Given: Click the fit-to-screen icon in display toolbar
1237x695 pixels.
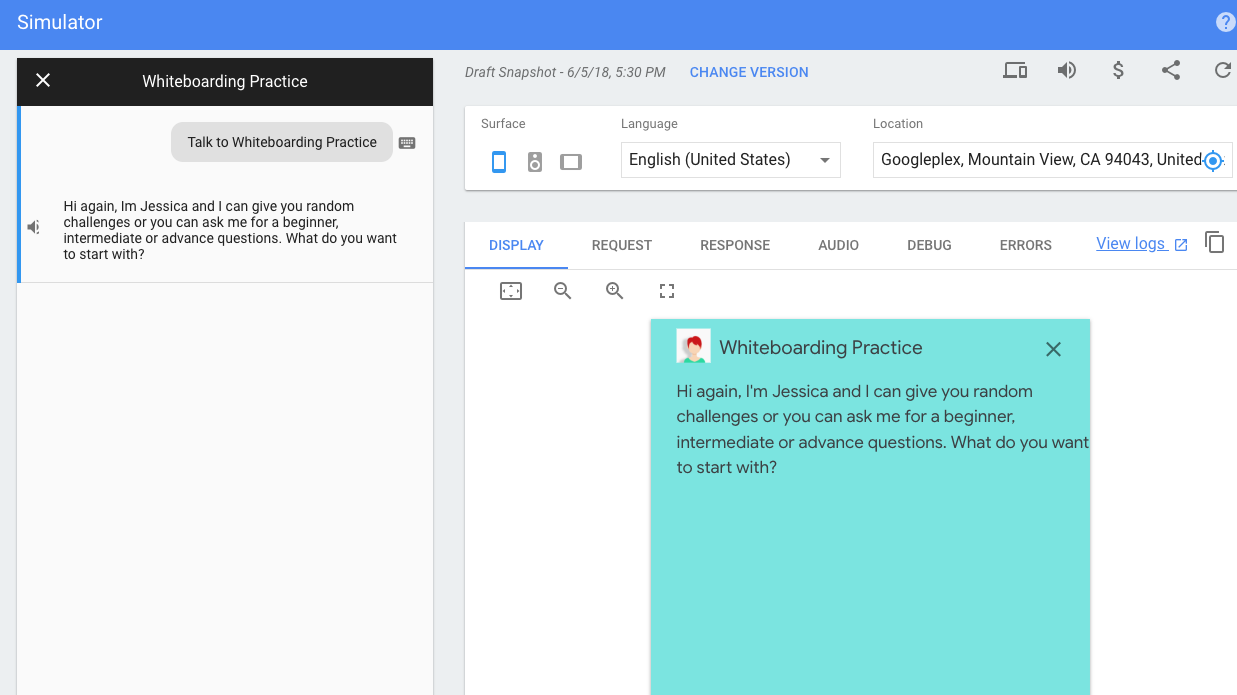Looking at the screenshot, I should point(511,291).
